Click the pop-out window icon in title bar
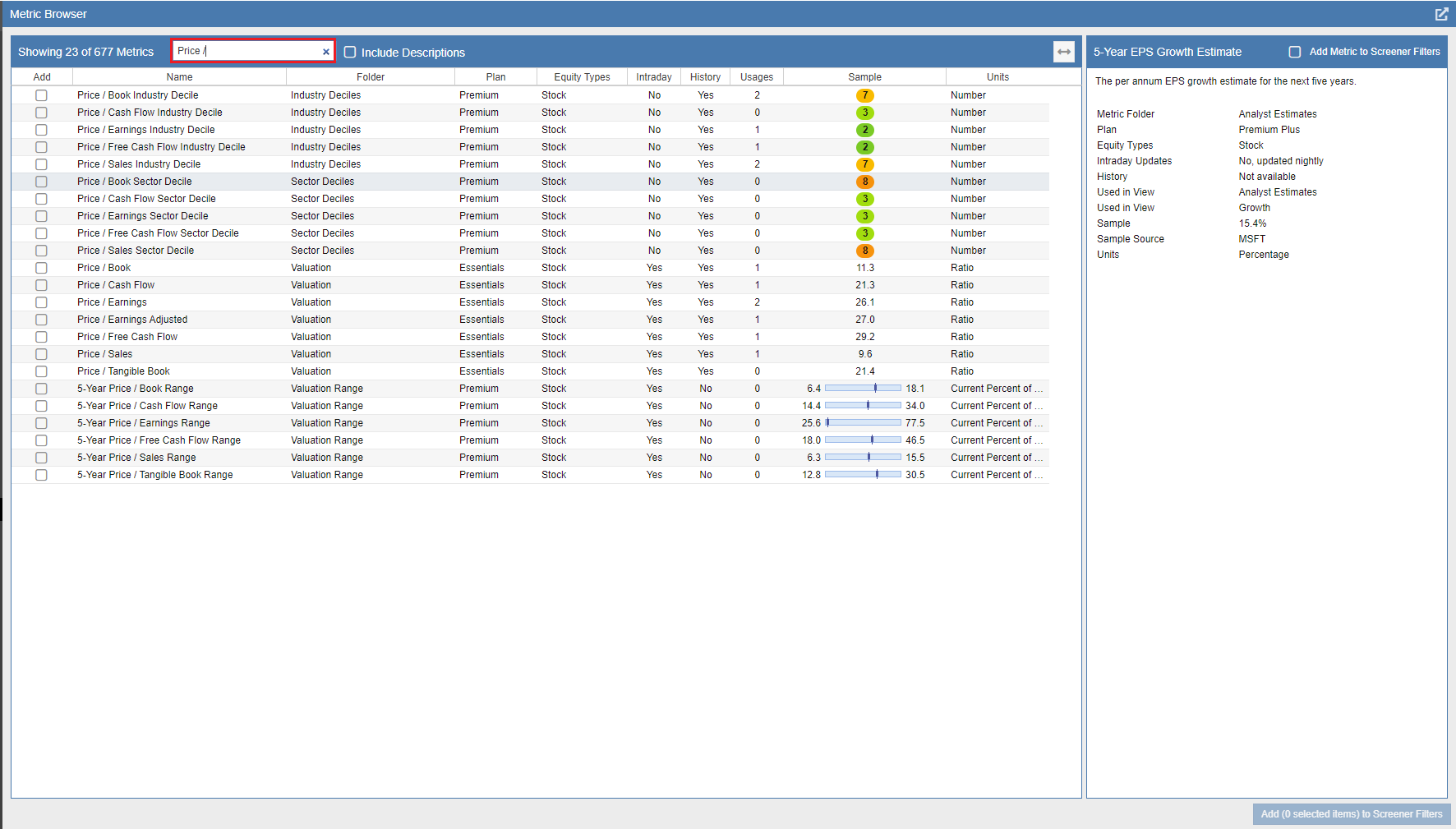 [1441, 14]
